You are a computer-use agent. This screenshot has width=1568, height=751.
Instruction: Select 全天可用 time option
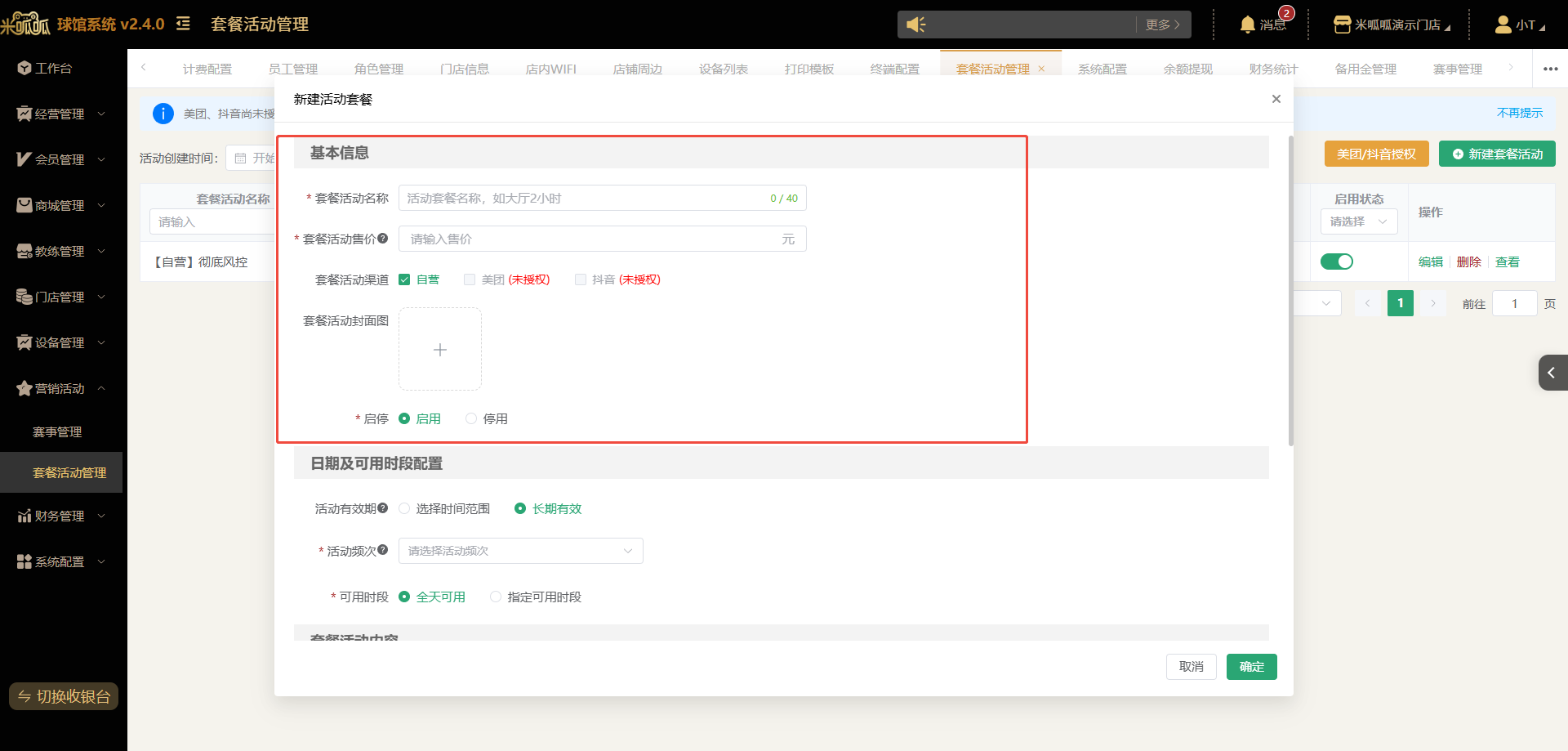404,597
